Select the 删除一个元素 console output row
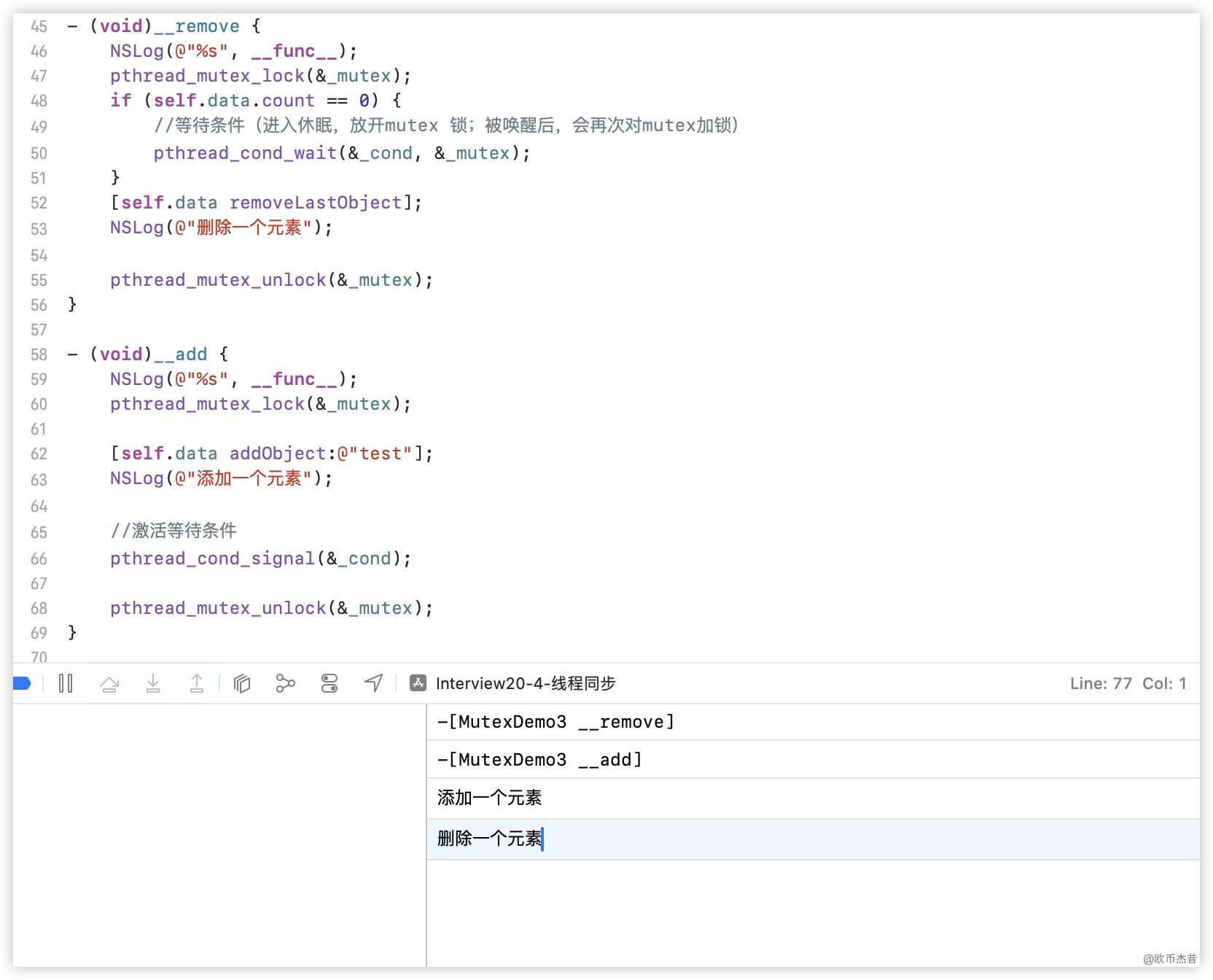1213x980 pixels. [x=489, y=839]
